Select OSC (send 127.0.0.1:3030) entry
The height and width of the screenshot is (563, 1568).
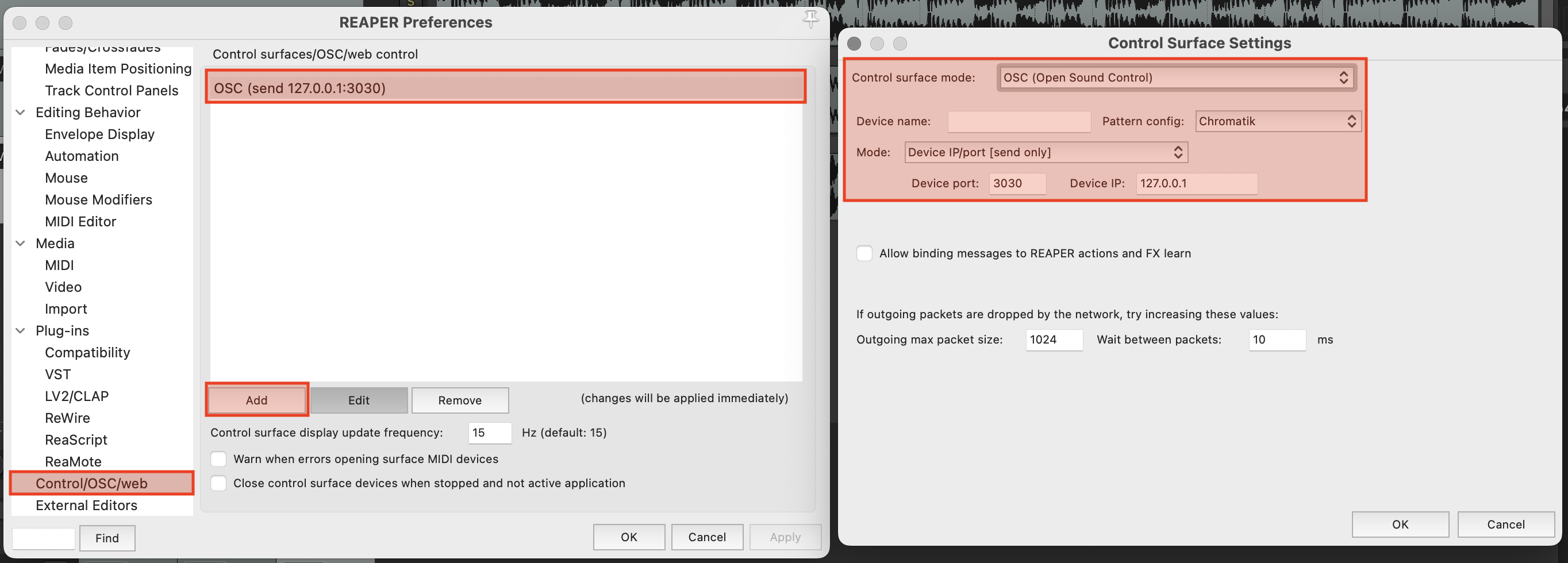tap(506, 88)
